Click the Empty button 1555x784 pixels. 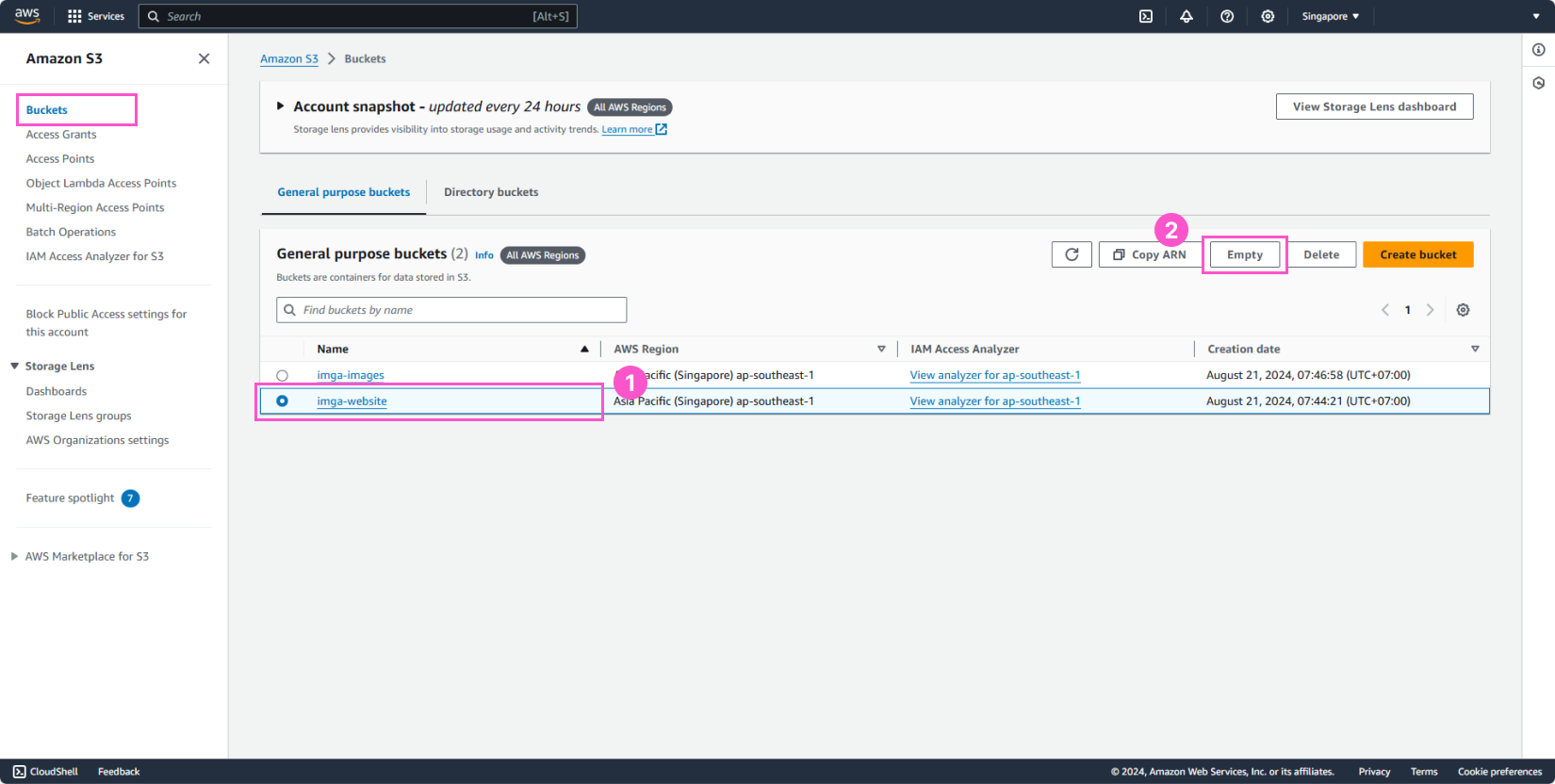pyautogui.click(x=1245, y=254)
